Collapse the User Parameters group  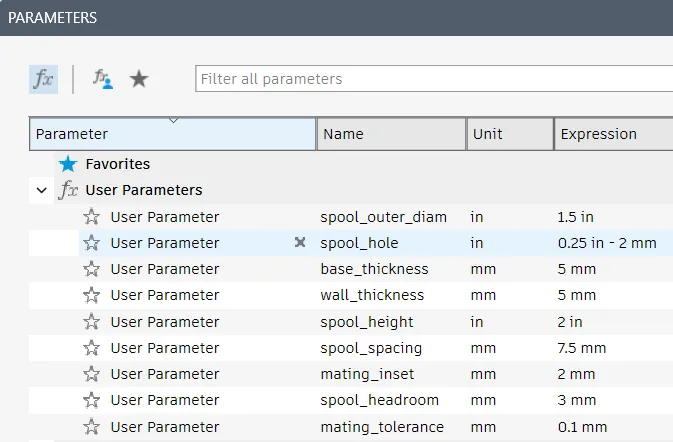click(42, 190)
